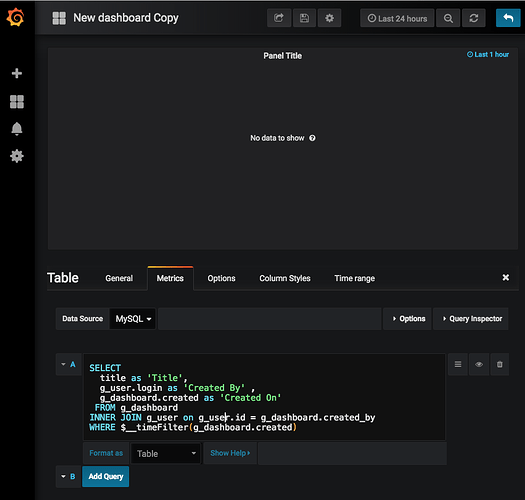Click the Create plus icon in sidebar
525x500 pixels.
[x=17, y=73]
